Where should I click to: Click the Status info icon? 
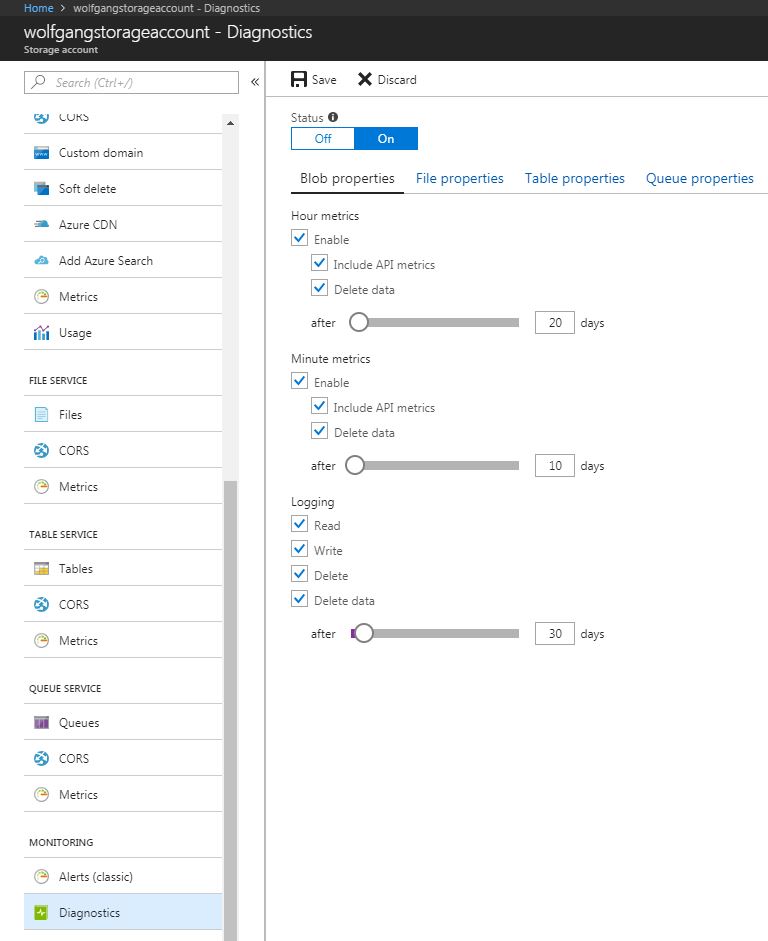pyautogui.click(x=333, y=117)
